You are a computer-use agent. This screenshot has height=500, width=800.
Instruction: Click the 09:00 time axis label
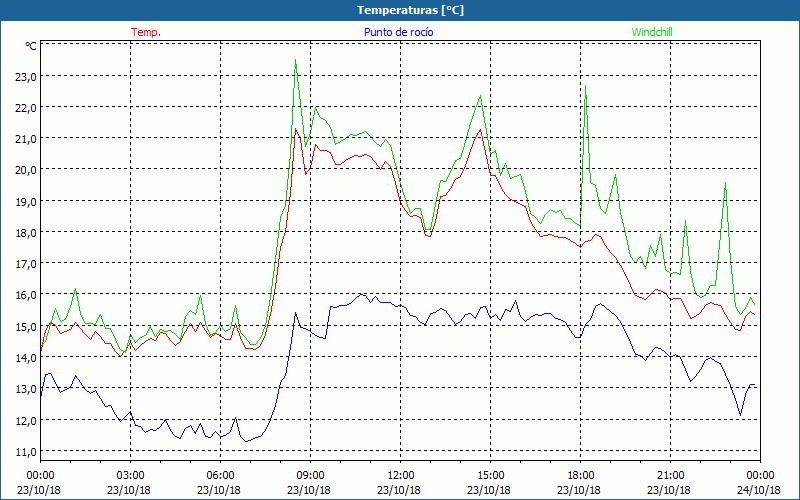coord(310,475)
